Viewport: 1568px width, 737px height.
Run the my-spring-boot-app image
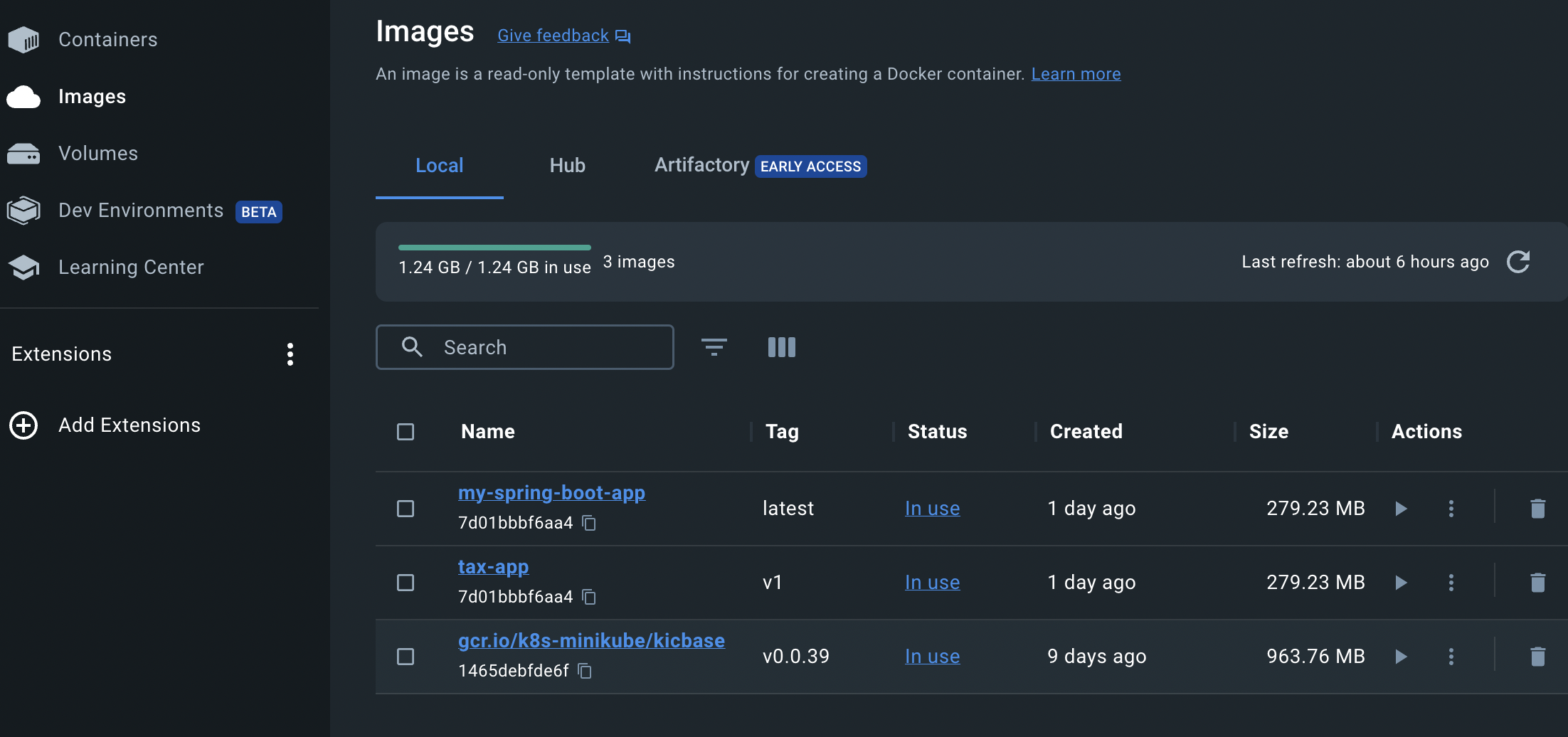coord(1401,509)
